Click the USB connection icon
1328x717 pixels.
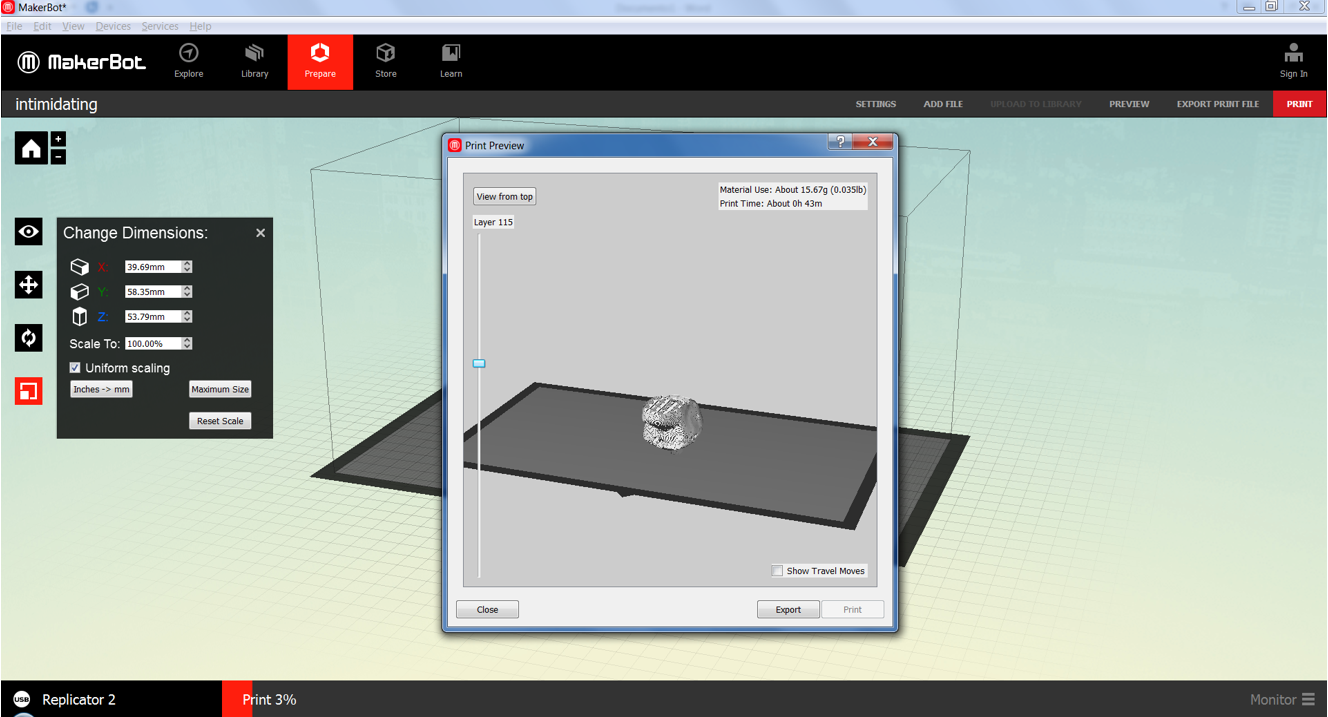point(22,699)
